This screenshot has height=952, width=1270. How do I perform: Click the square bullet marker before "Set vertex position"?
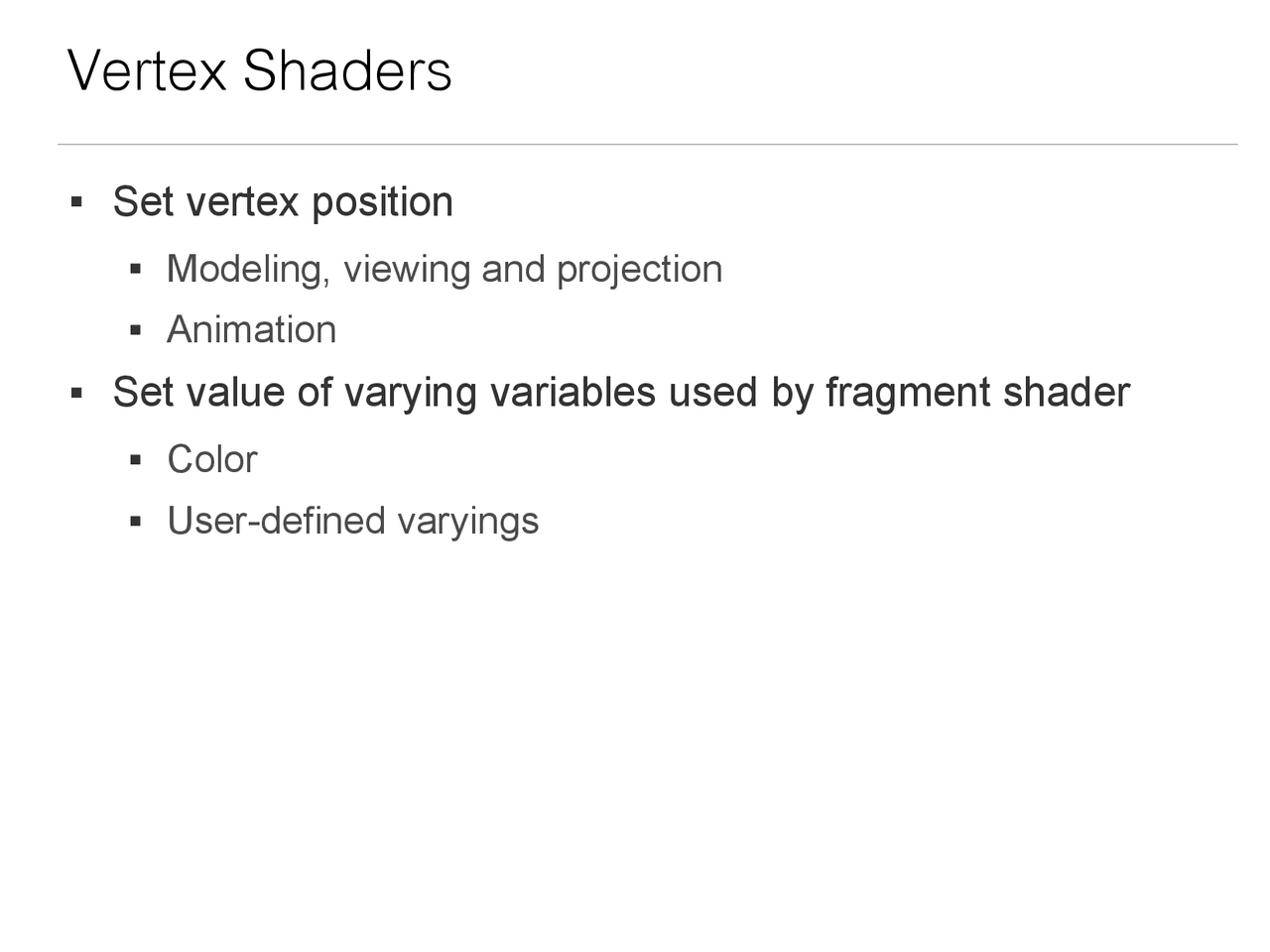click(76, 203)
